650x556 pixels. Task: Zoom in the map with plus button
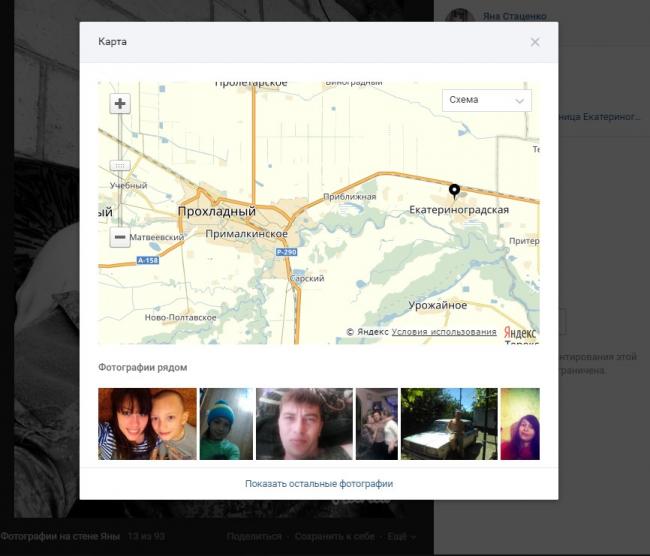coord(120,104)
